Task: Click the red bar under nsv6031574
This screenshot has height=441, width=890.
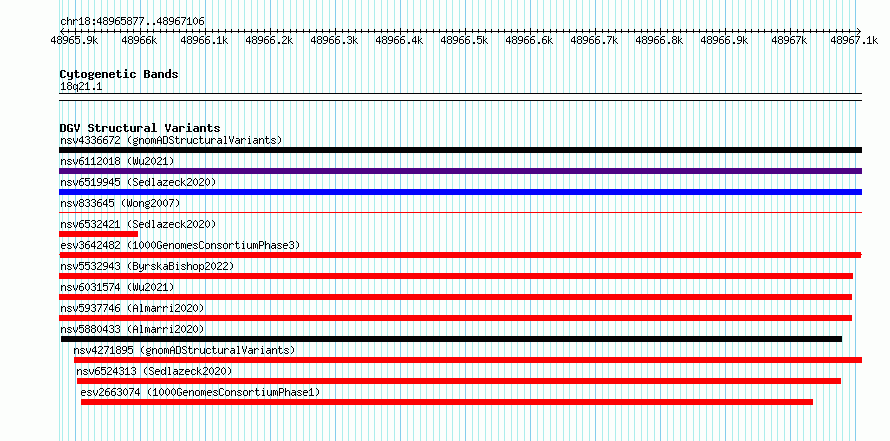Action: (x=455, y=297)
